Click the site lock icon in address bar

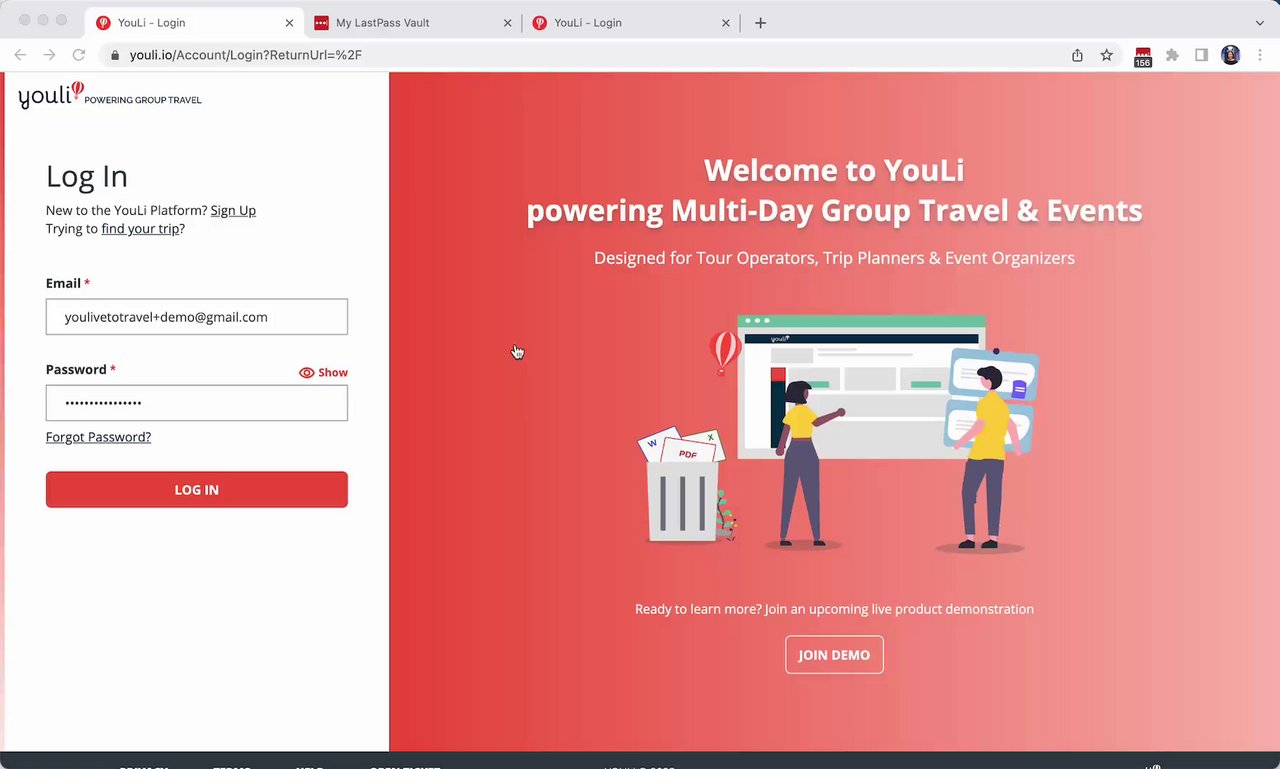115,55
